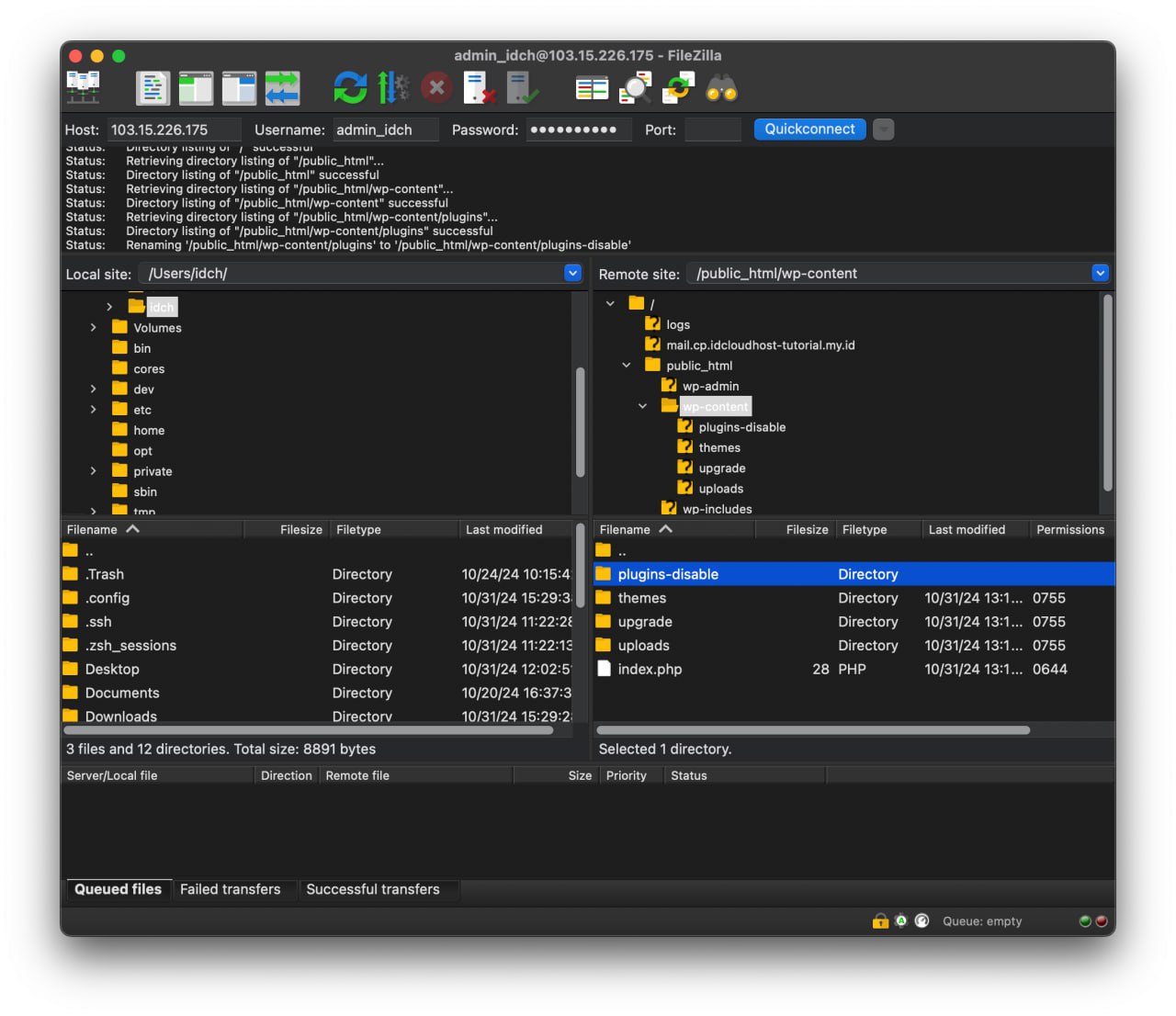
Task: Click the reconnect to last server icon
Action: coord(522,88)
